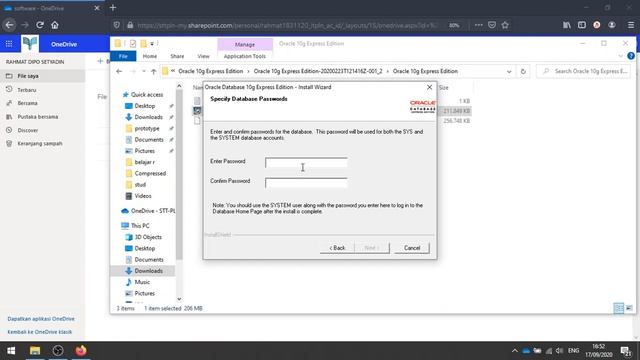Open Firefox page actions three-dot menu
This screenshot has height=360, width=640.
pos(478,25)
